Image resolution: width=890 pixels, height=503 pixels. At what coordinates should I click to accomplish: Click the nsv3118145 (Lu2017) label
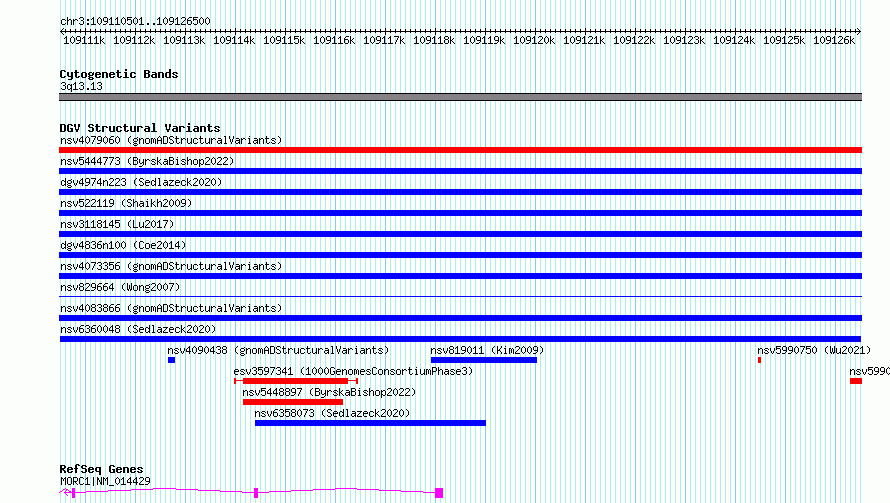[x=117, y=224]
